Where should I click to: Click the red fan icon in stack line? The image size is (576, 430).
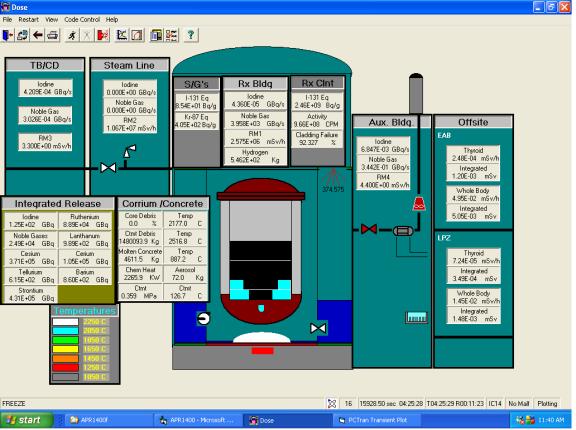[419, 204]
